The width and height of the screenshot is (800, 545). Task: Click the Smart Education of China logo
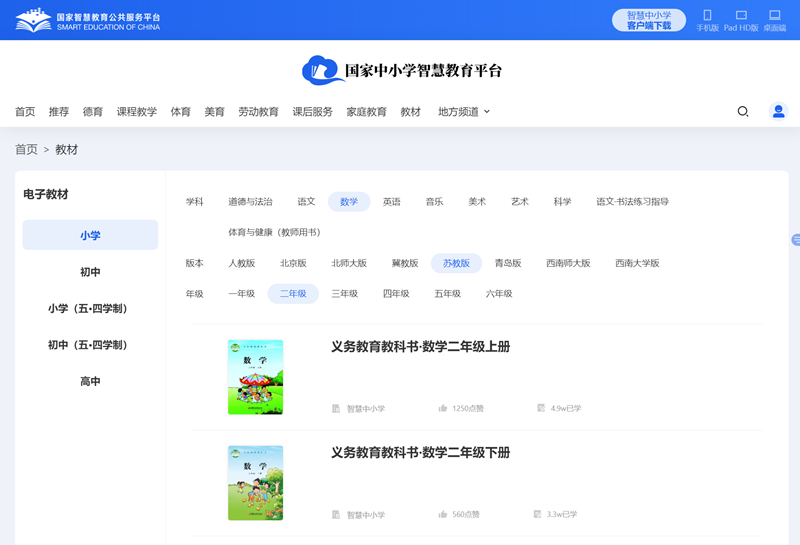tap(88, 20)
